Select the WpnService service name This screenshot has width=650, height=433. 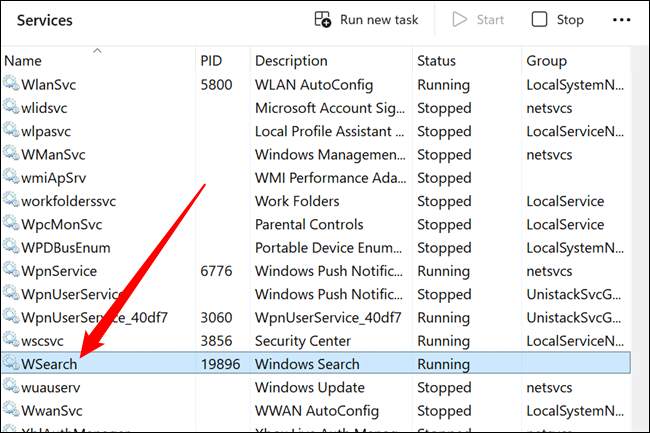pos(59,271)
